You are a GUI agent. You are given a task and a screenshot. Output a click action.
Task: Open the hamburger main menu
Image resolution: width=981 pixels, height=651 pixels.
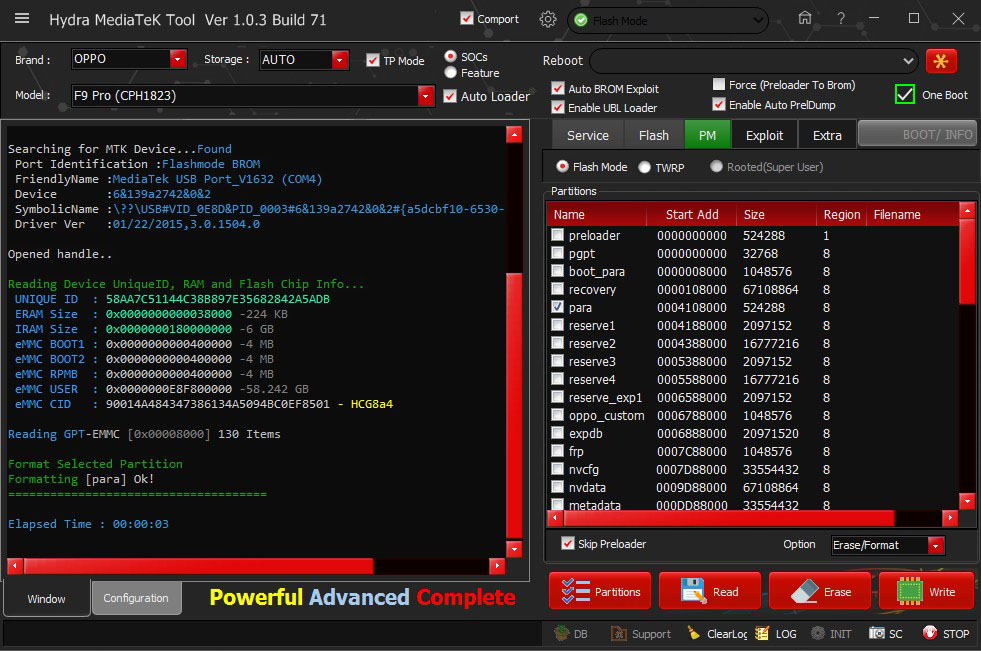point(22,19)
